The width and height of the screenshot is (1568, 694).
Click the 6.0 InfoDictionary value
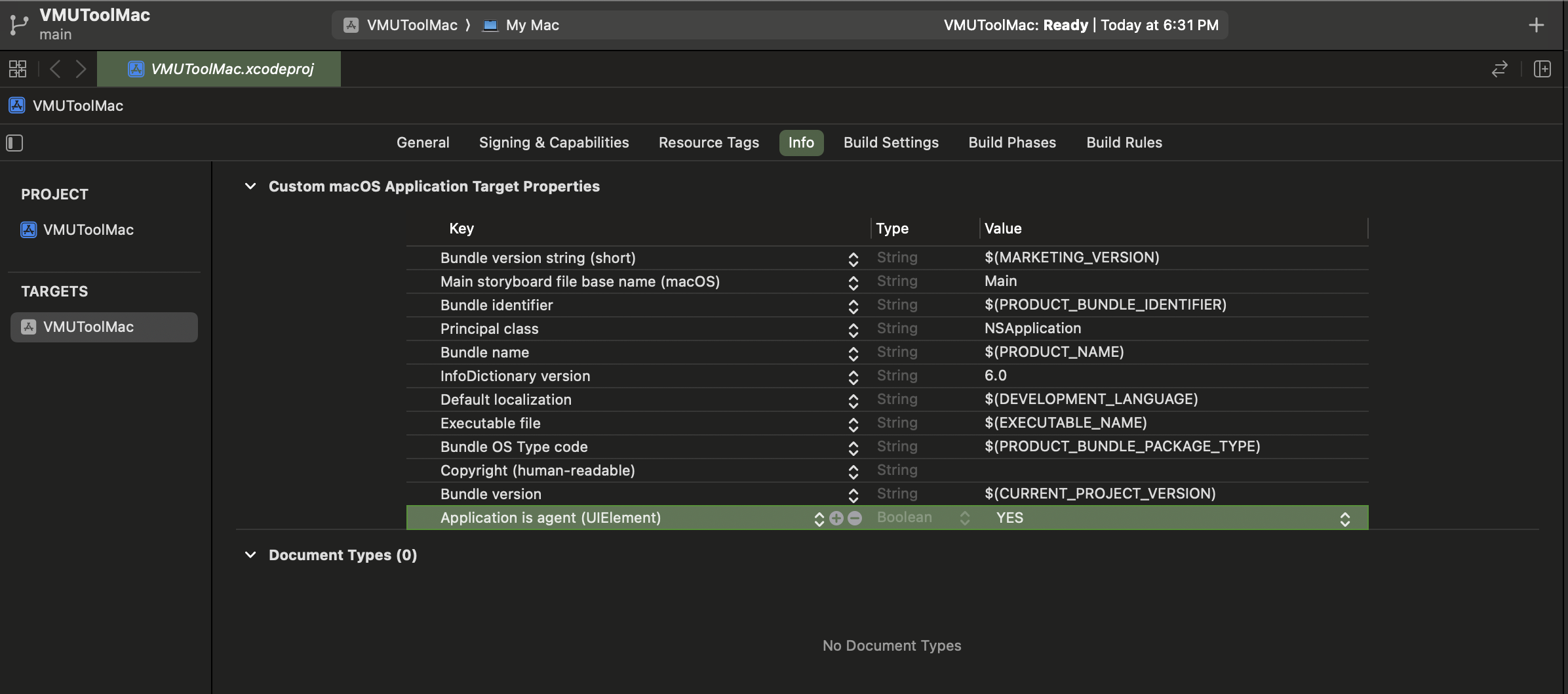(x=995, y=375)
